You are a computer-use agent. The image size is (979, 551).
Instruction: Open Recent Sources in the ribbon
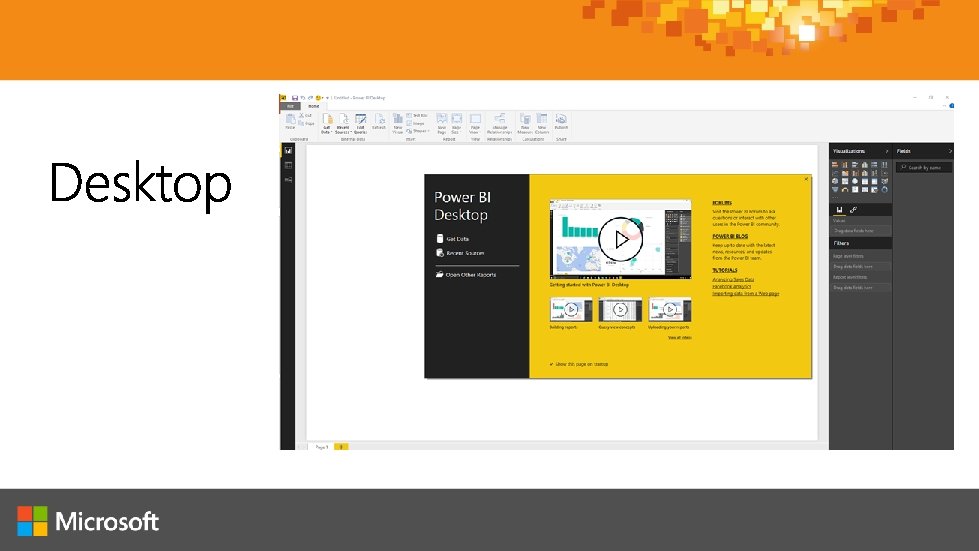click(343, 123)
